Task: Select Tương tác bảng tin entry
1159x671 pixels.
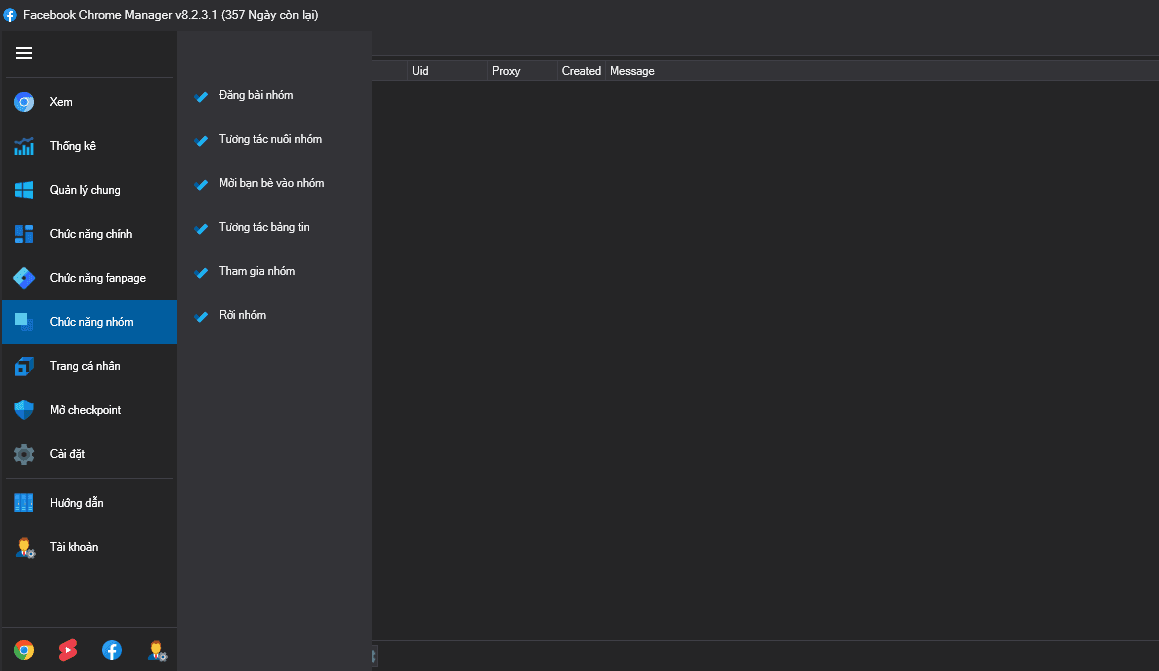Action: coord(264,227)
